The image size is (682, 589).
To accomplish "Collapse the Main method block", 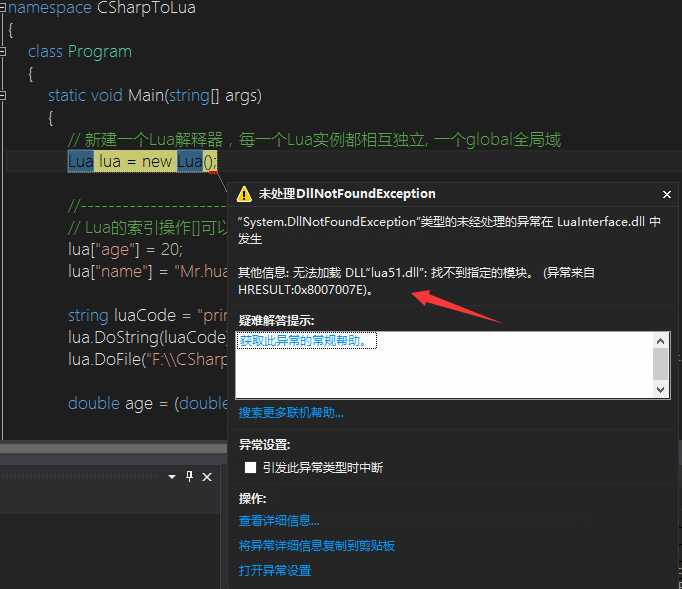I will 3,95.
